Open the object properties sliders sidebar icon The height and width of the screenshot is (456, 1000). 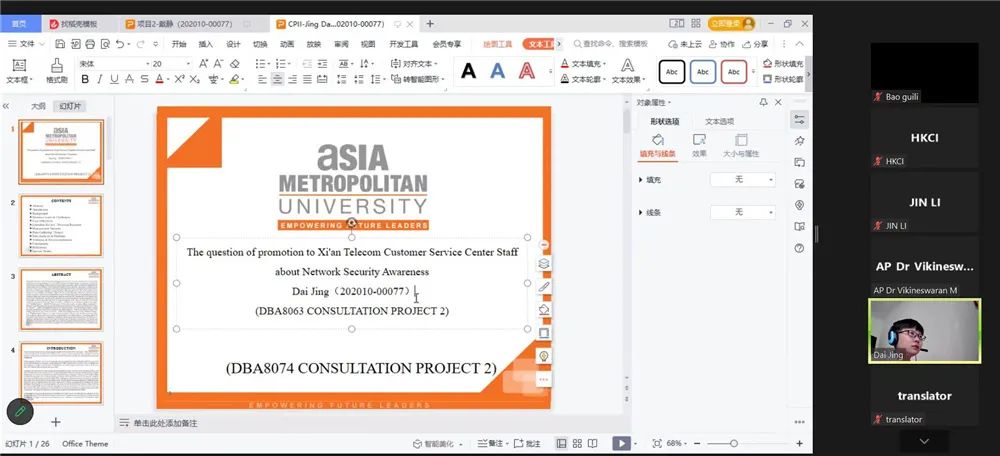tap(799, 119)
